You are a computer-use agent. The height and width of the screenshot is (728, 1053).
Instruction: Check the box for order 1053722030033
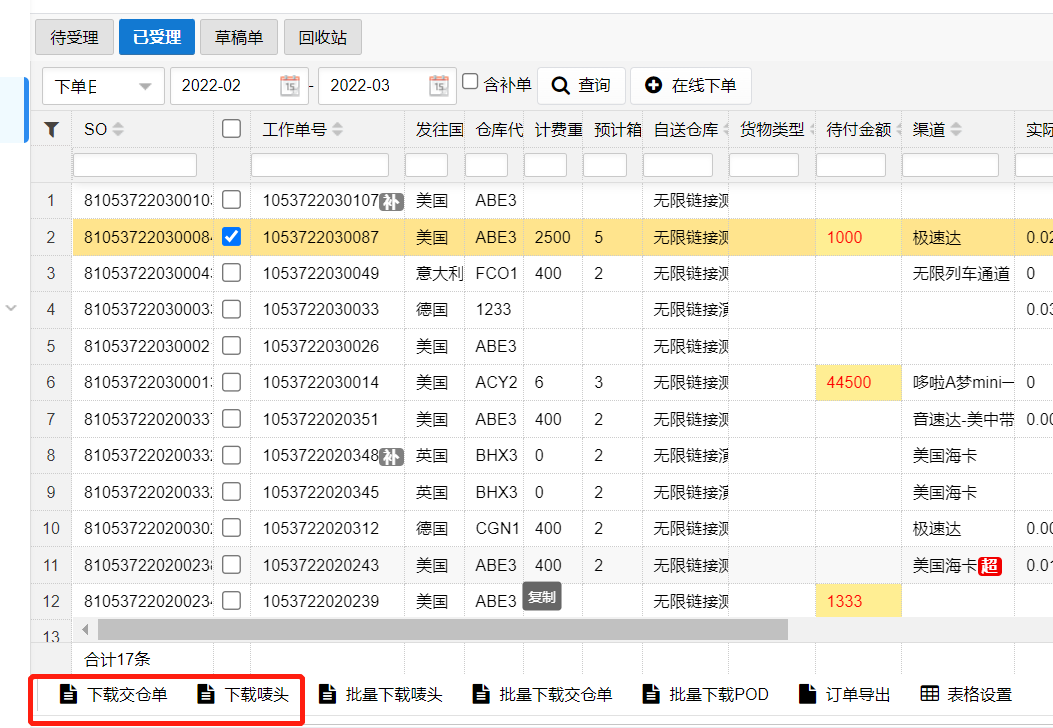coord(231,308)
